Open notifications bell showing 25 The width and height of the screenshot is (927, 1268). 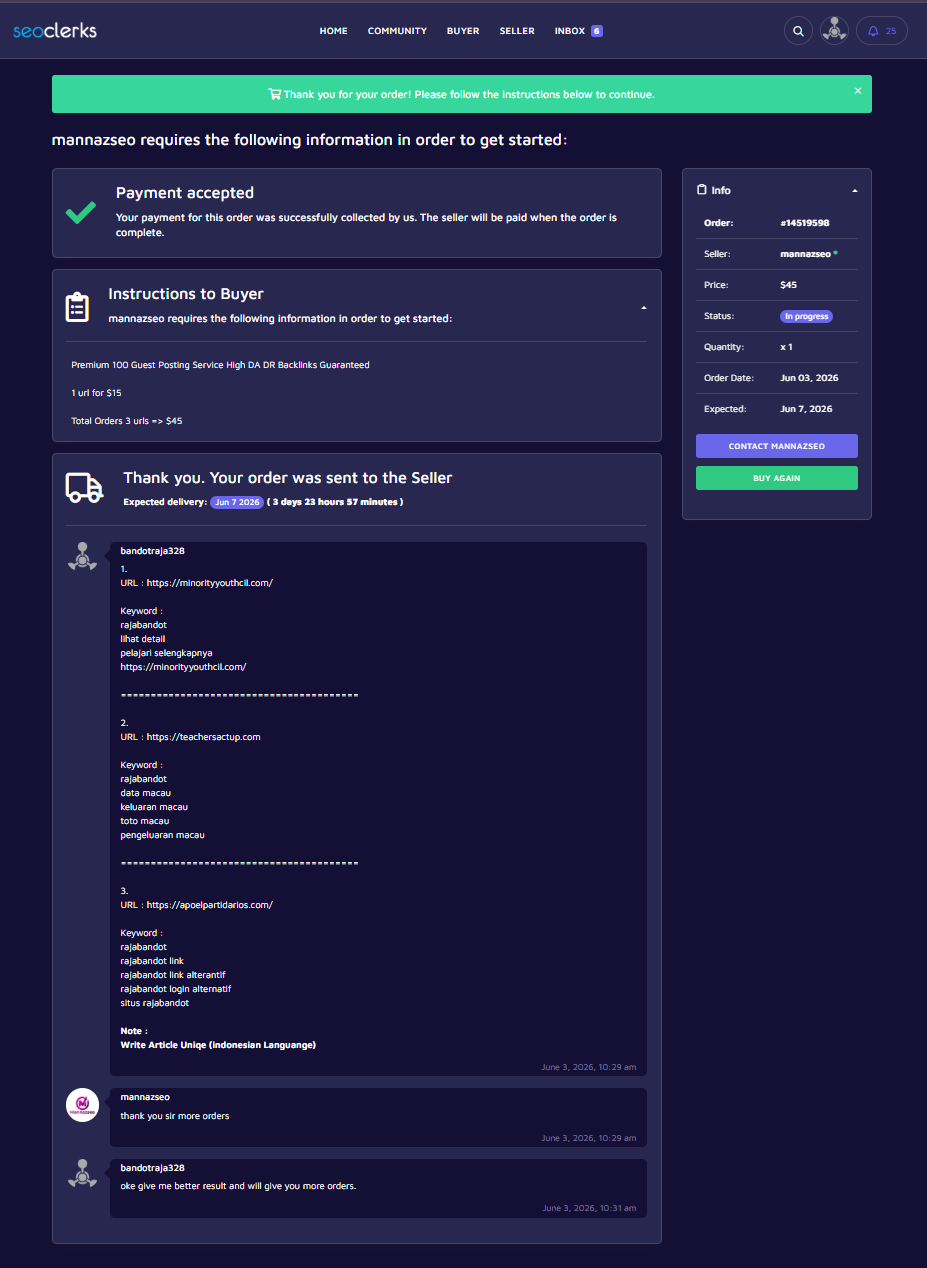click(882, 31)
